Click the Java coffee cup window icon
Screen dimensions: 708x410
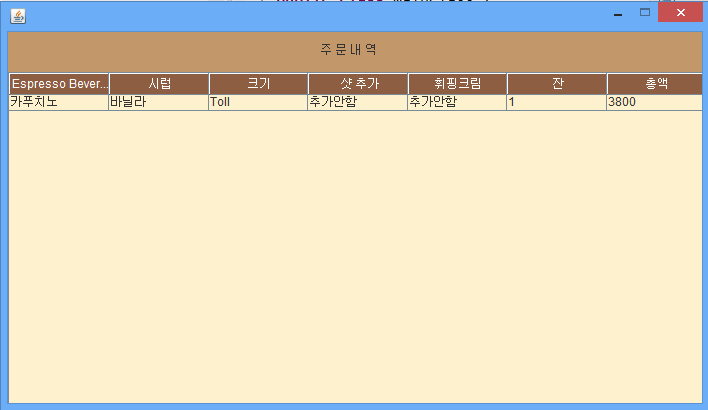[x=18, y=16]
